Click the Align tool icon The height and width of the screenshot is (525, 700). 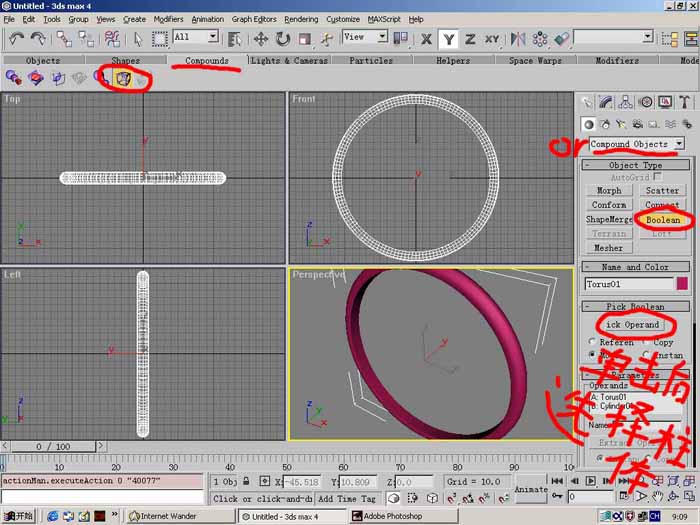tap(562, 39)
